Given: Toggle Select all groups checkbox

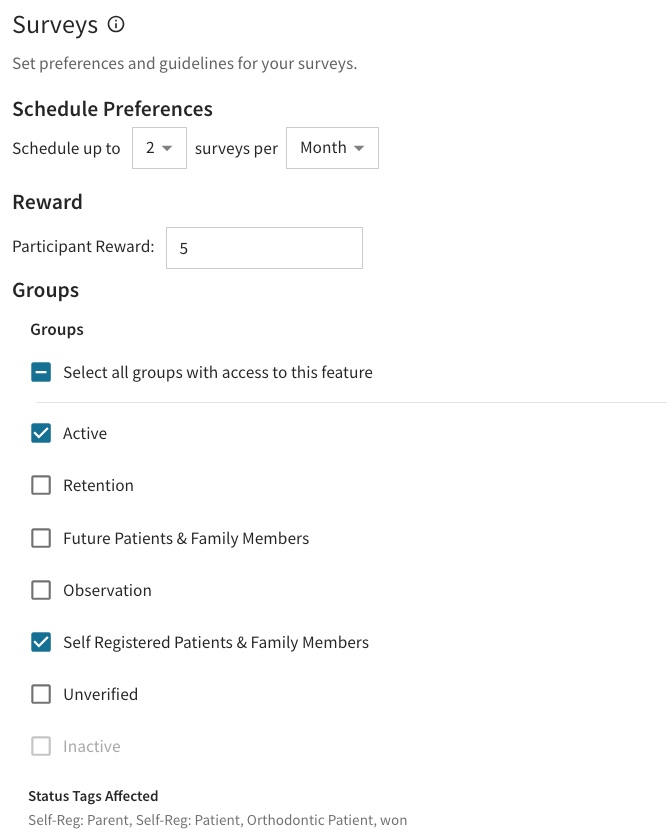Looking at the screenshot, I should click(x=41, y=372).
